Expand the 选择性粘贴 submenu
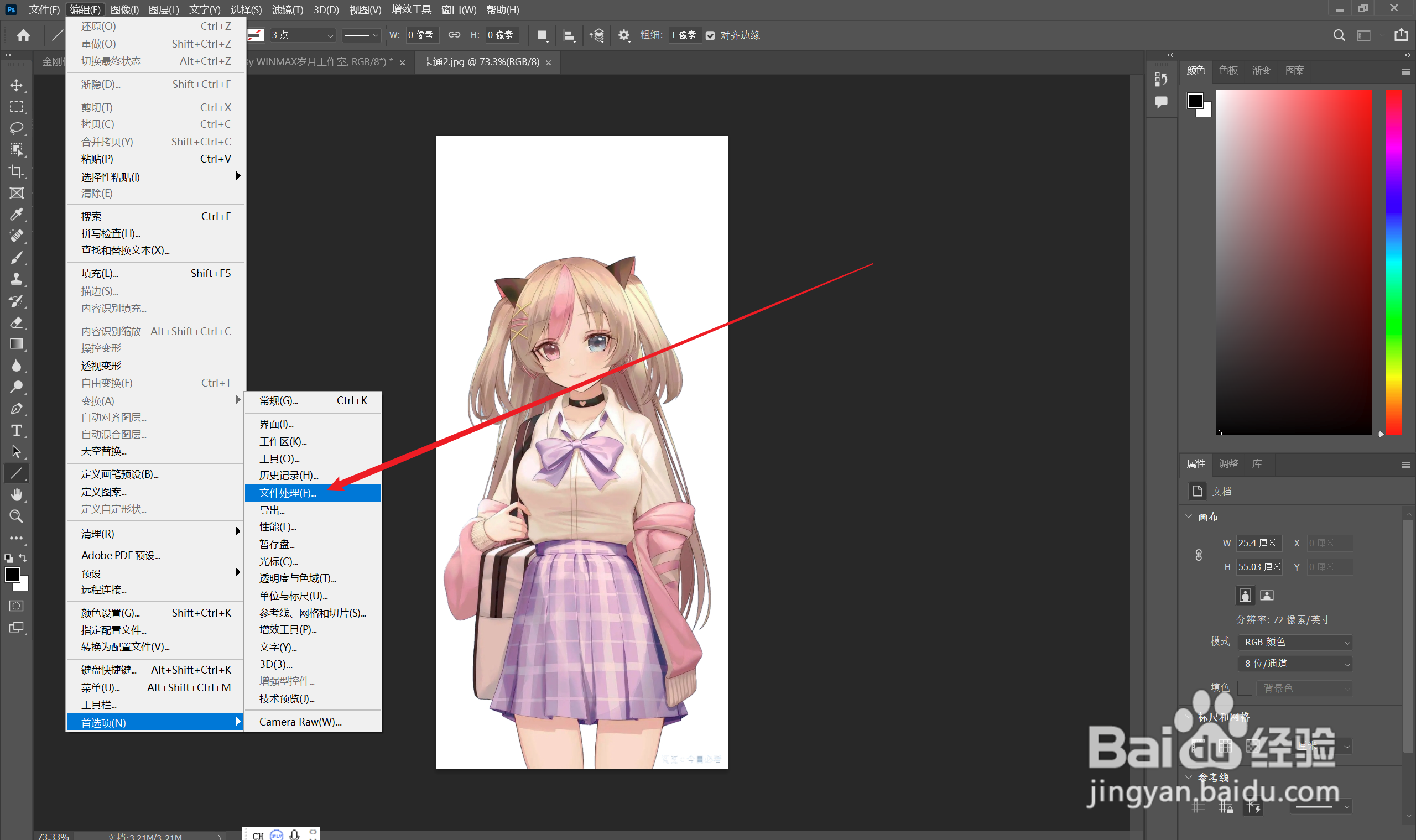The height and width of the screenshot is (840, 1416). 155,176
